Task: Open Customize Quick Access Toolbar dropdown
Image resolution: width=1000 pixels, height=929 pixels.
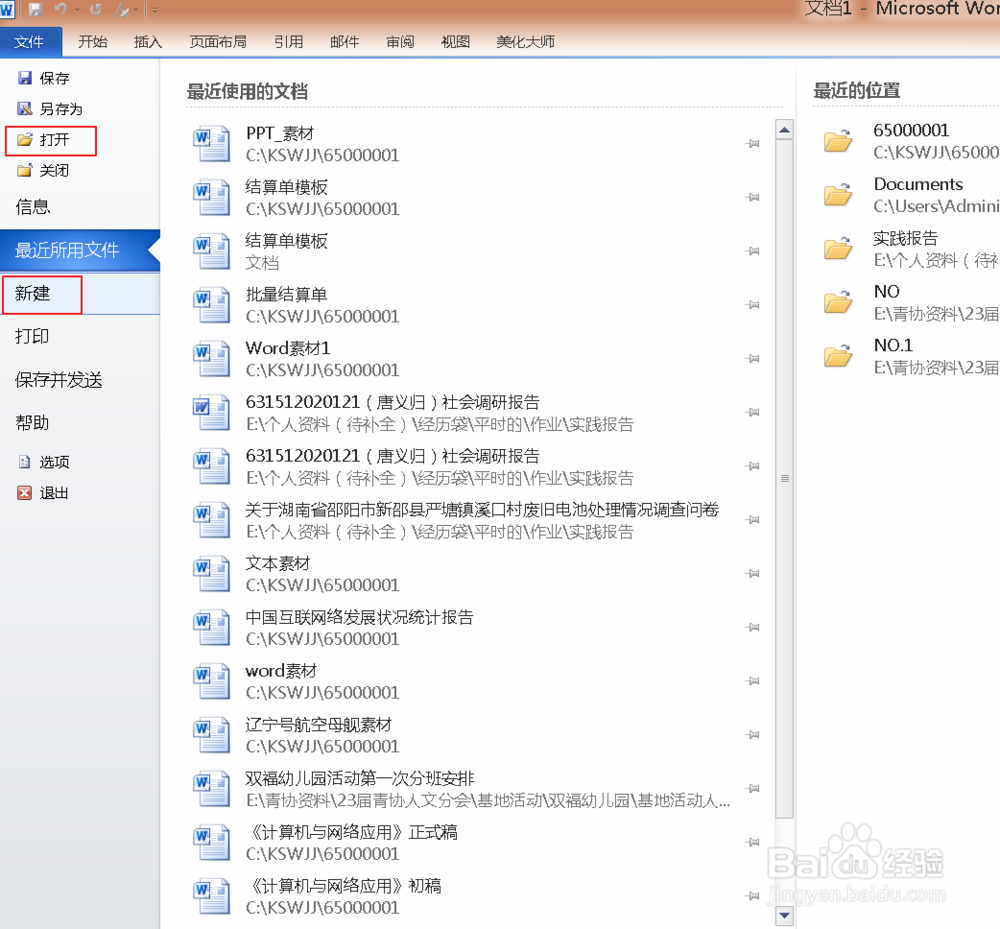Action: pyautogui.click(x=154, y=10)
